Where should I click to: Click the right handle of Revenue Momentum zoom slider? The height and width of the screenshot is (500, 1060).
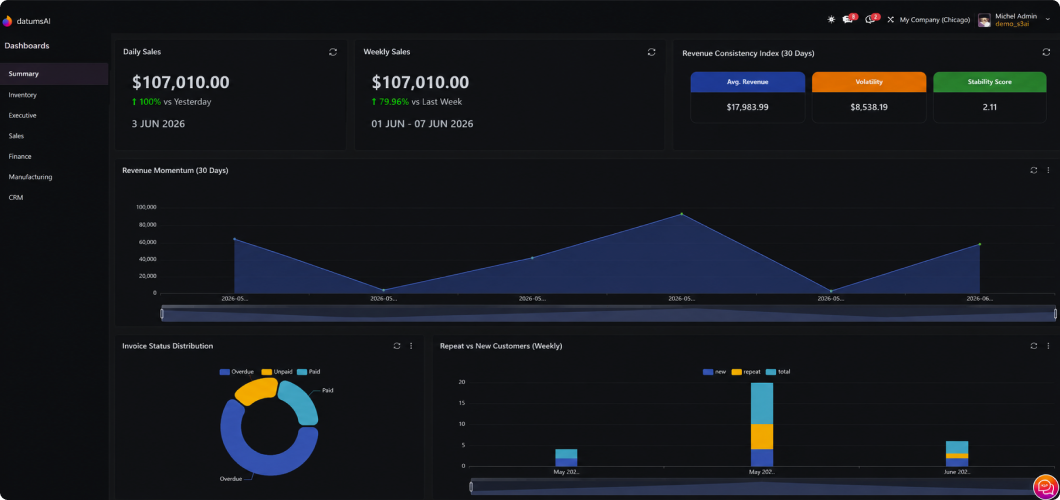(1055, 314)
